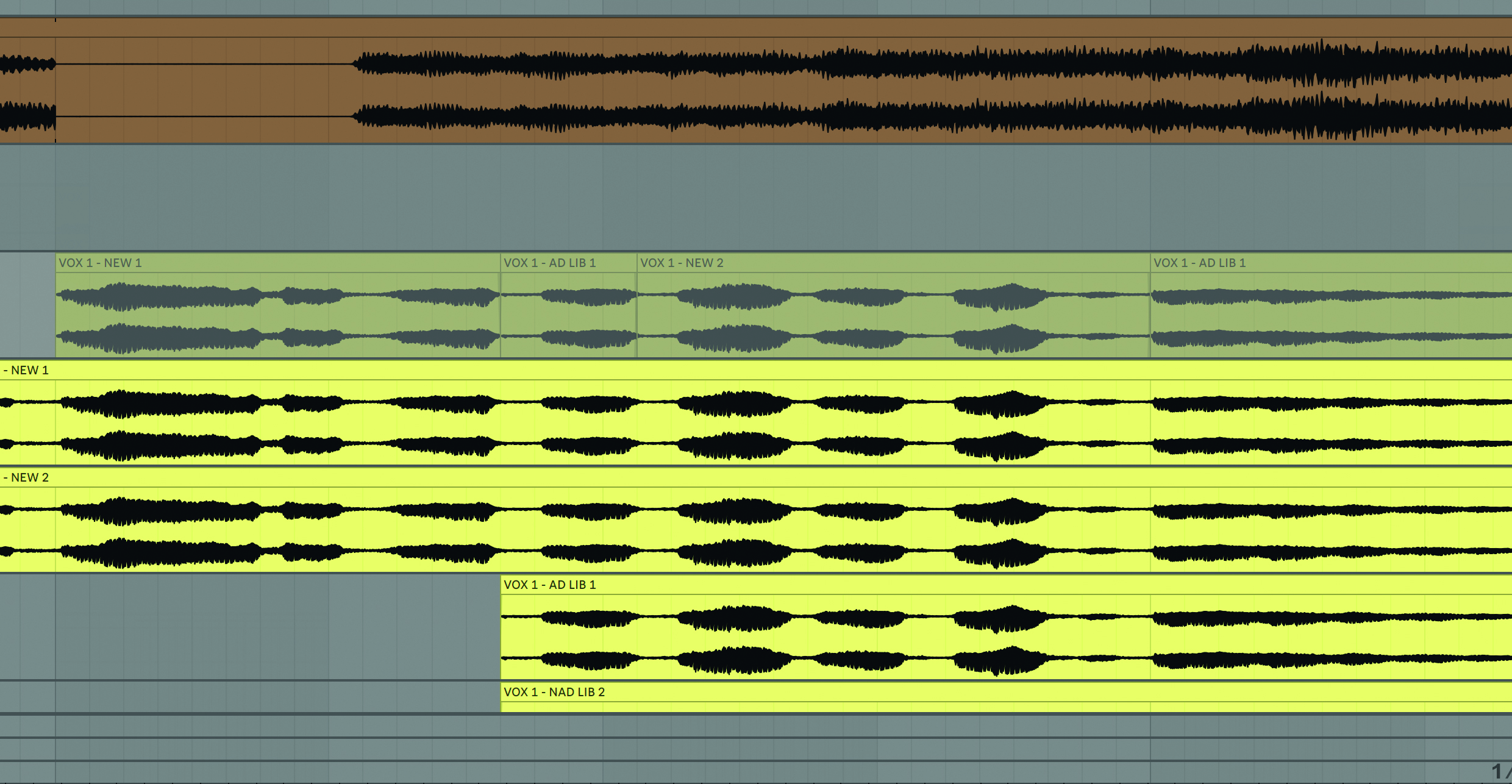Select green VOX 1 - AD LIB 1 clip preceding NEW 2
The image size is (1512, 784).
pos(569,305)
